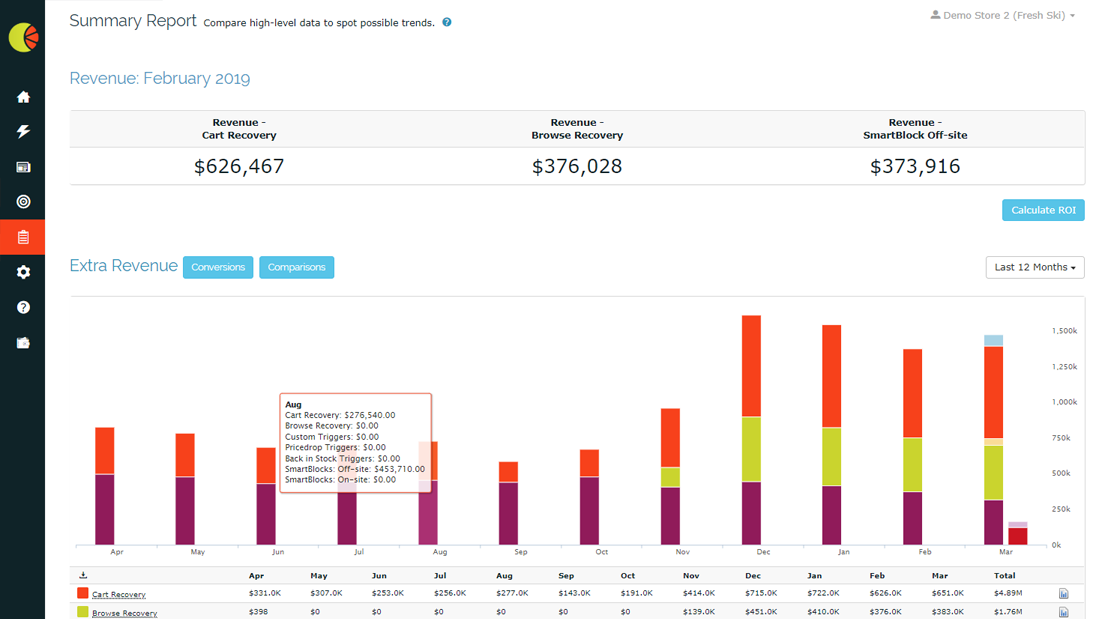Select the active Reports clipboard icon
Screen dimensions: 1100x619
[23, 237]
